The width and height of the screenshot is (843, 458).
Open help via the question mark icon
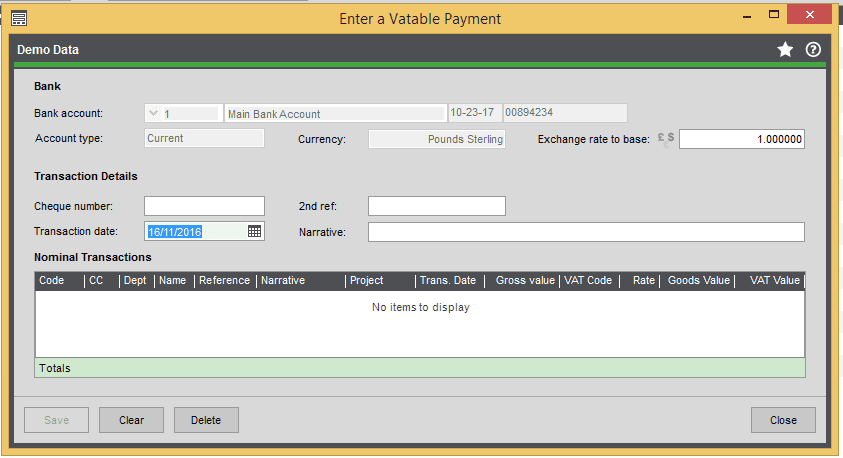click(813, 49)
